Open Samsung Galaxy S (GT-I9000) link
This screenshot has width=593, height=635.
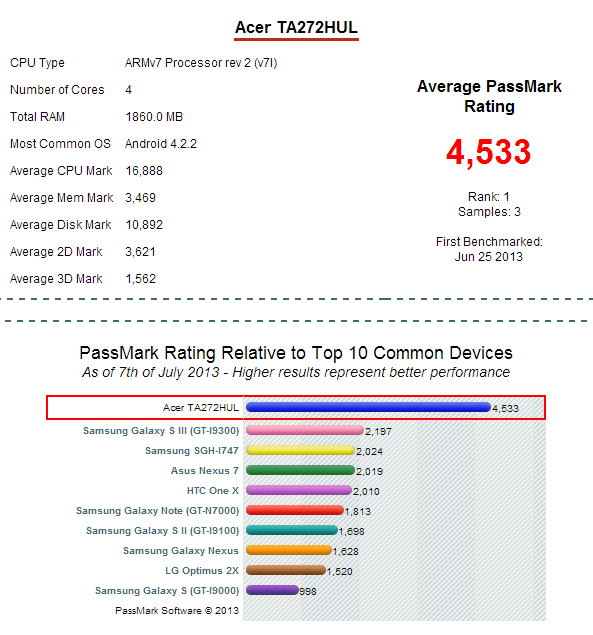click(x=167, y=590)
